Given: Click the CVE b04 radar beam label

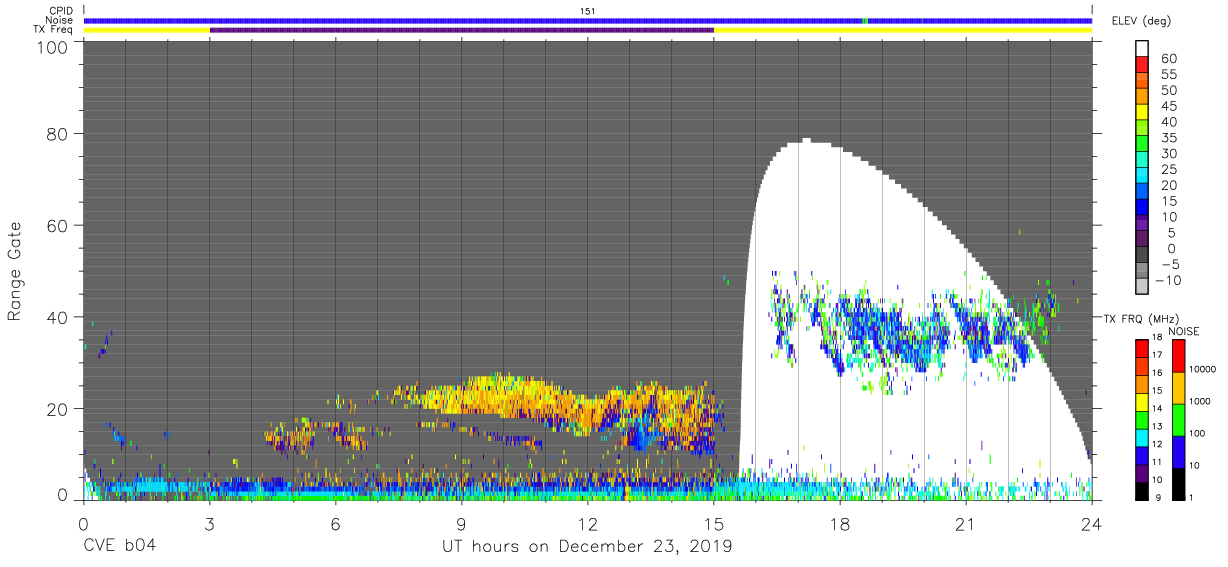Looking at the screenshot, I should click(x=119, y=546).
